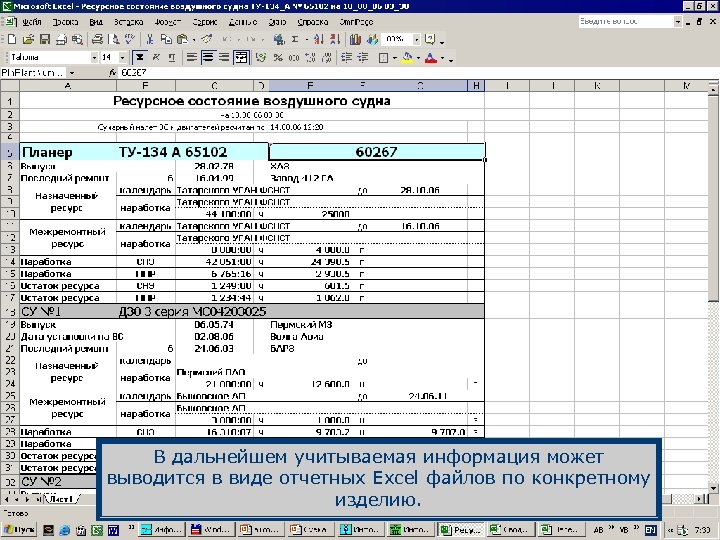This screenshot has height=540, width=720.
Task: Toggle Underline formatting
Action: (172, 58)
